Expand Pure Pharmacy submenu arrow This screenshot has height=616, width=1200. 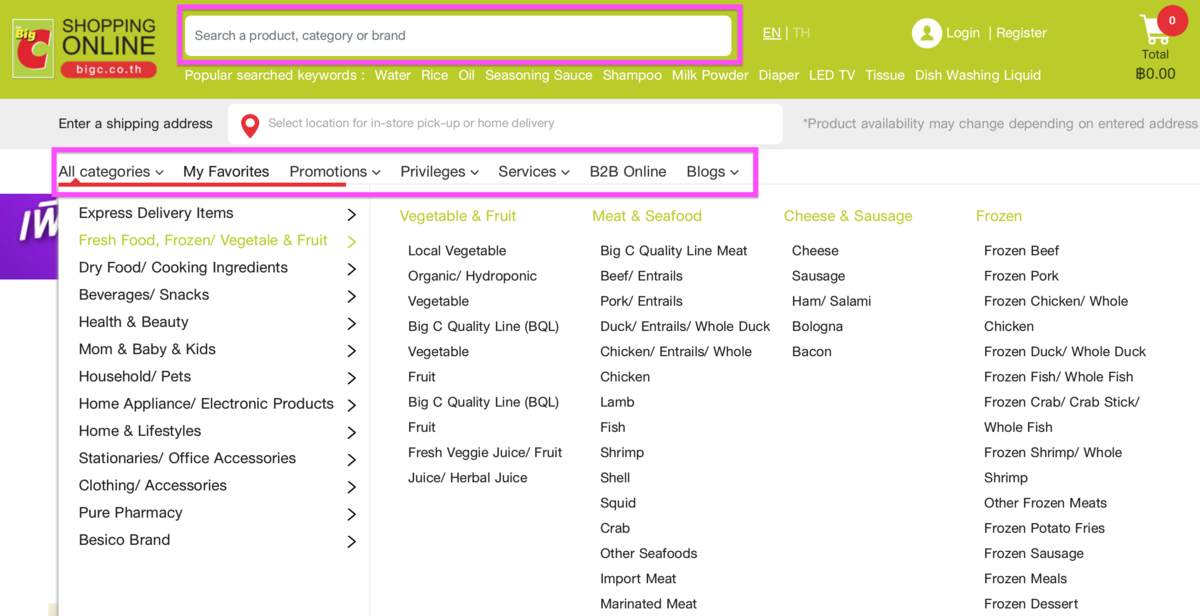click(x=351, y=514)
